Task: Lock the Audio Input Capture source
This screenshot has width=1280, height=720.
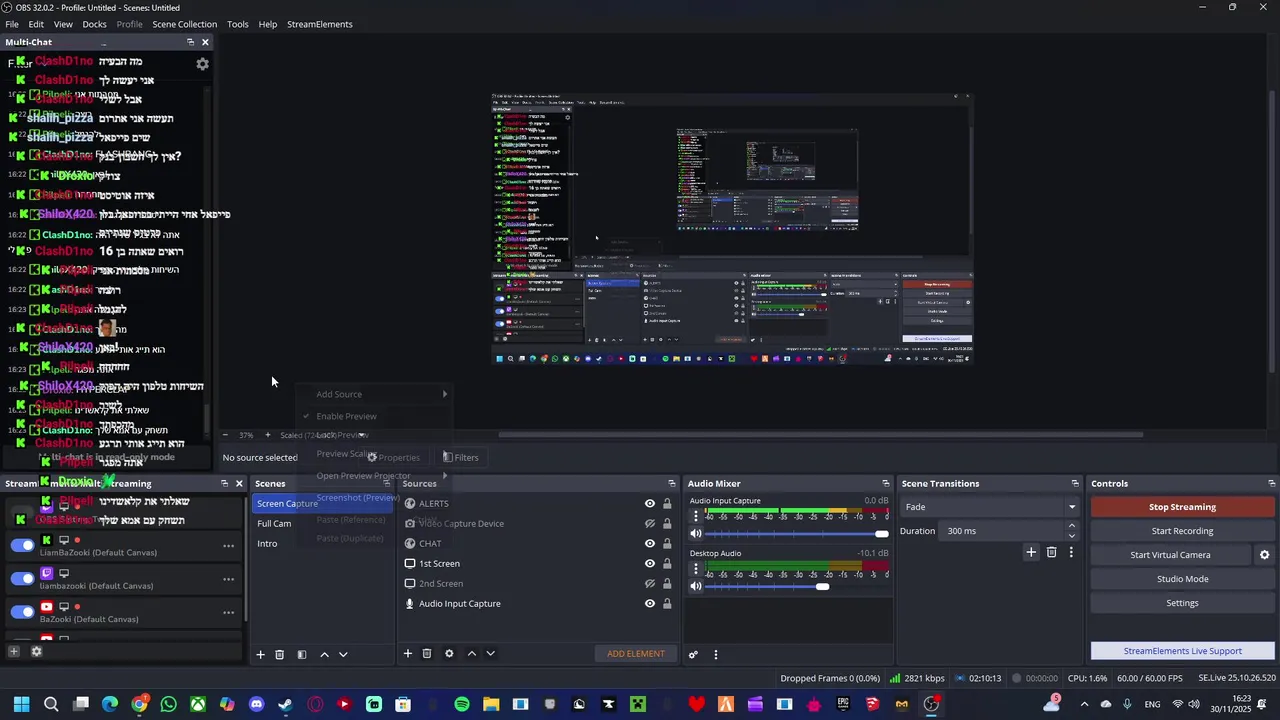Action: [667, 604]
